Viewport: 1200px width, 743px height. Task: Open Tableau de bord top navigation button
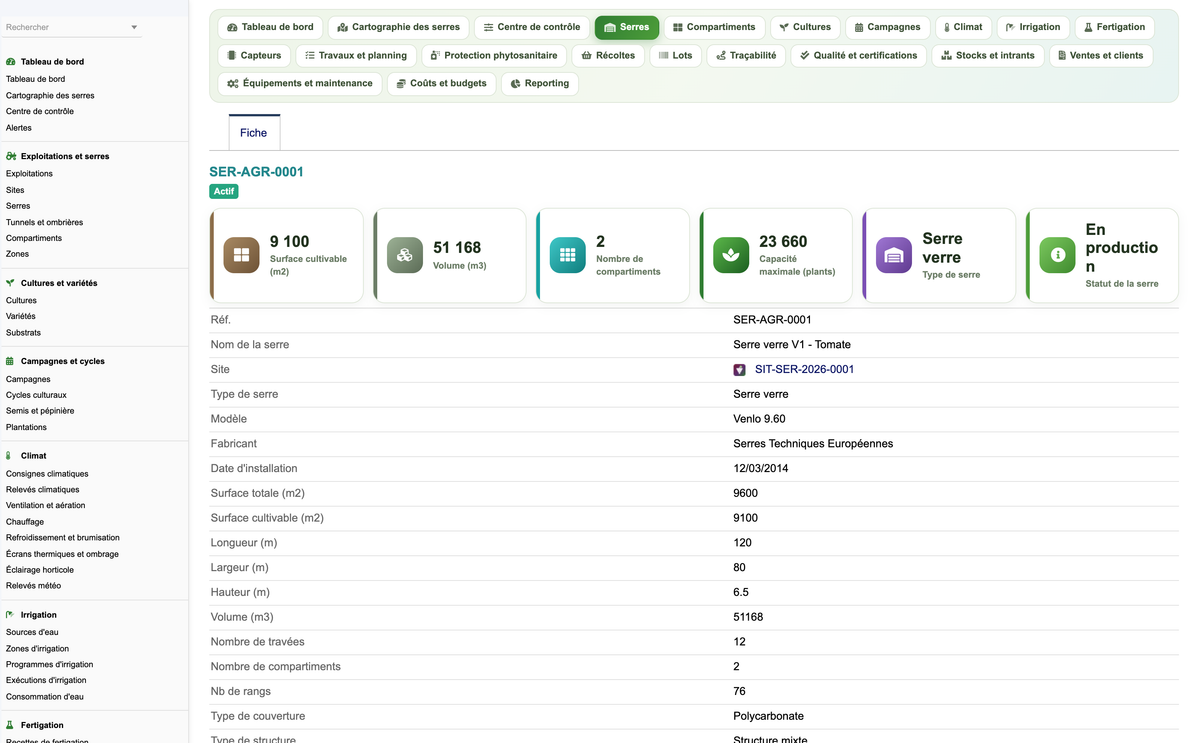270,27
